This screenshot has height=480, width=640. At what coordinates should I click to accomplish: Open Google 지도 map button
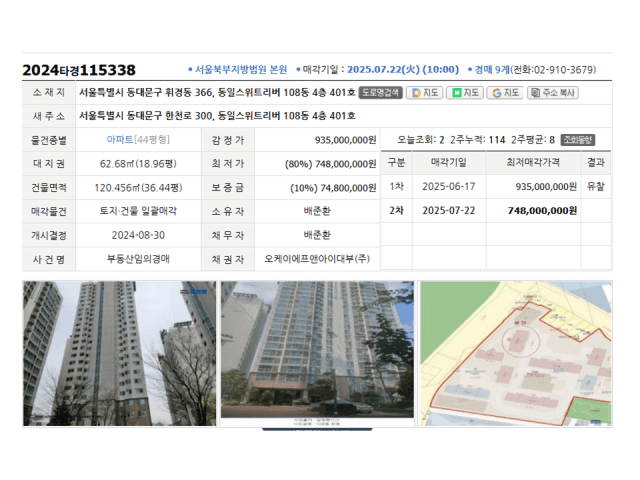[505, 93]
